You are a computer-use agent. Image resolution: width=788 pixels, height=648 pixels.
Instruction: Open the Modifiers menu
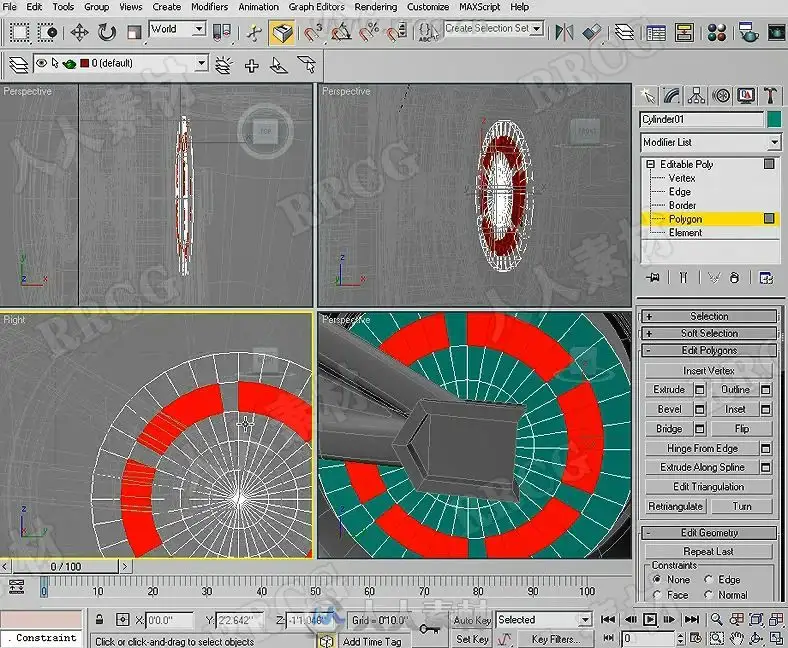tap(209, 6)
